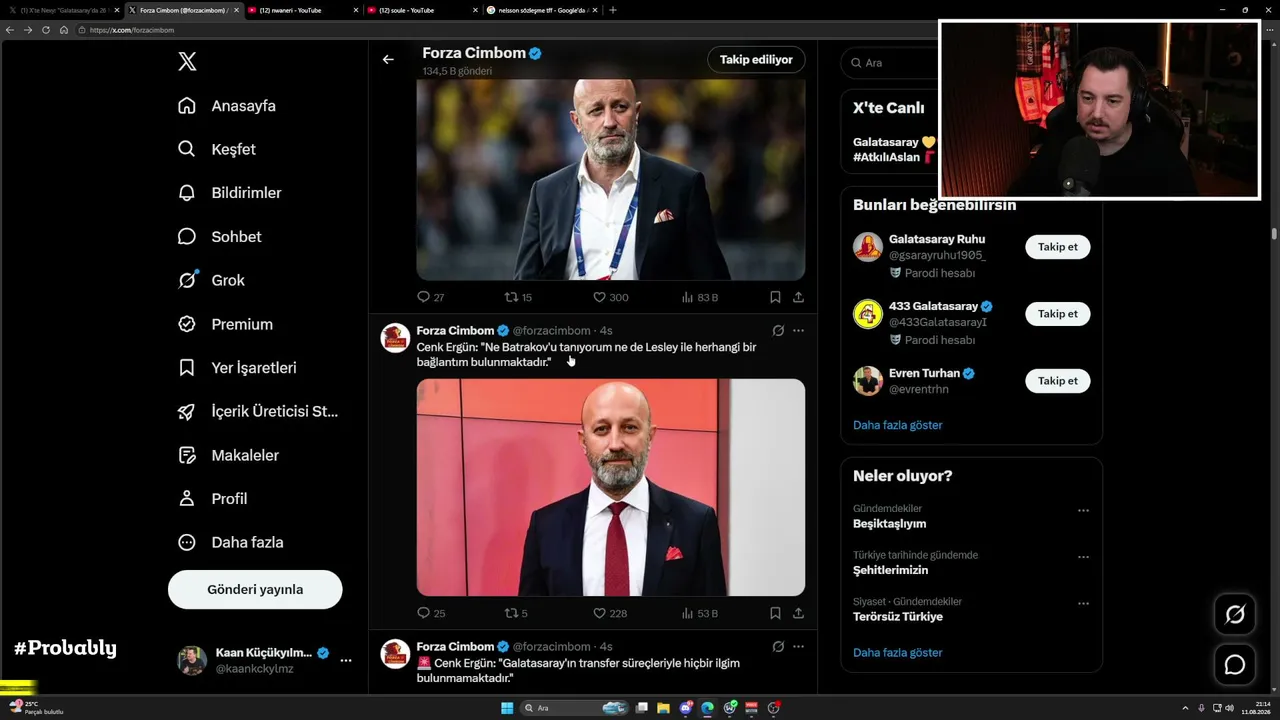
Task: Open account menu for Kaan Küçükyılmaz
Action: [346, 660]
